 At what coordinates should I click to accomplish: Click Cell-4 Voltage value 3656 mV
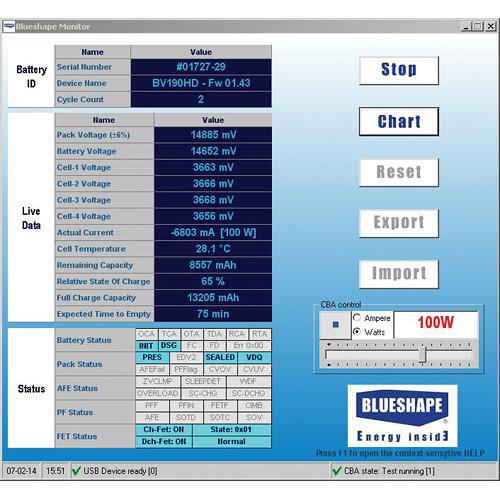(x=213, y=216)
